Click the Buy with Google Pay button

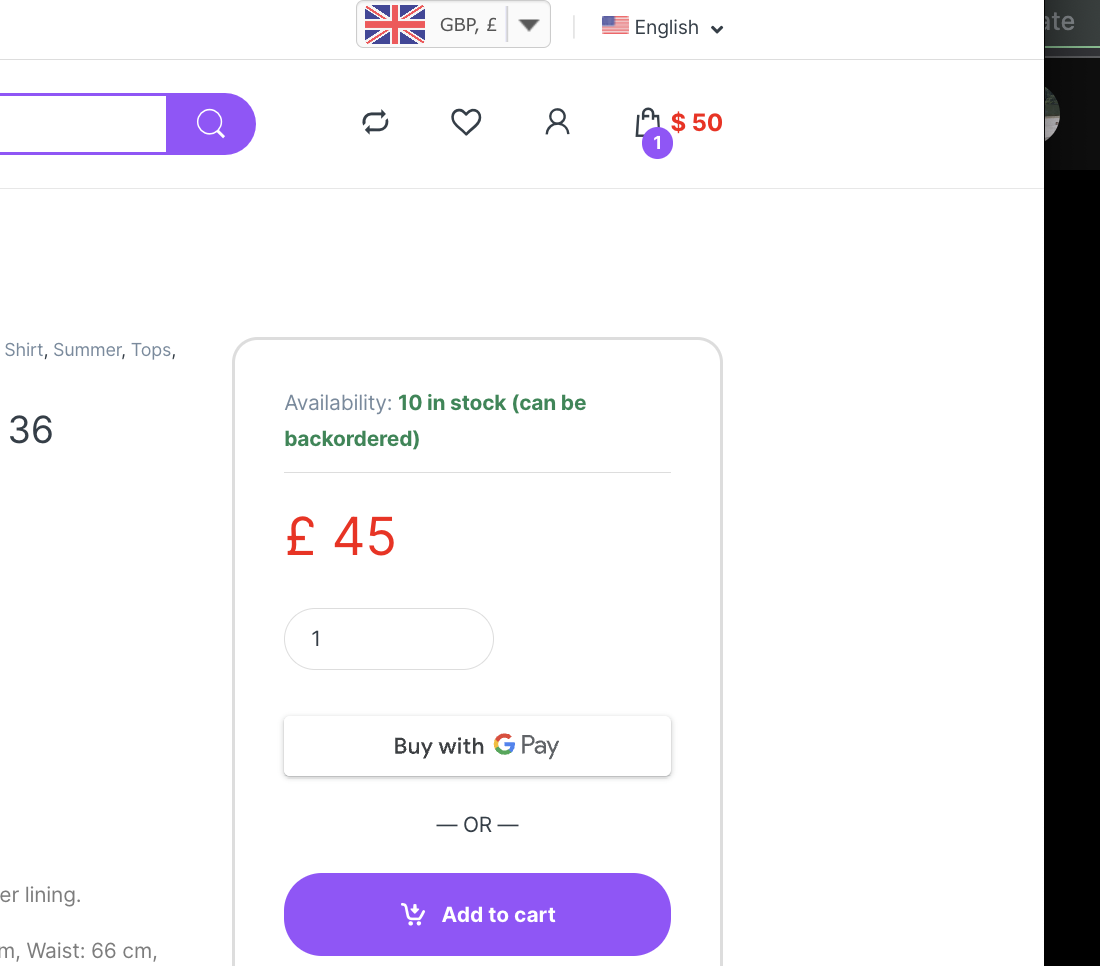coord(477,746)
